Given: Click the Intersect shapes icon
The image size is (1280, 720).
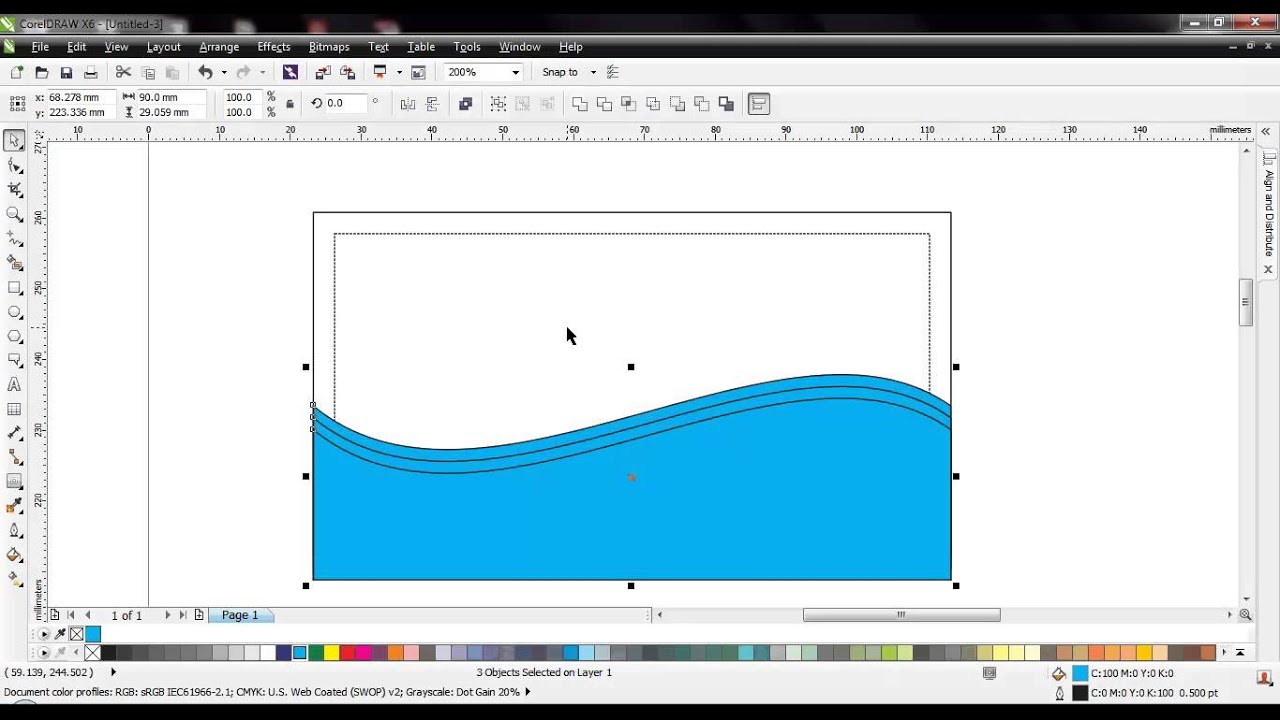Looking at the screenshot, I should [628, 103].
